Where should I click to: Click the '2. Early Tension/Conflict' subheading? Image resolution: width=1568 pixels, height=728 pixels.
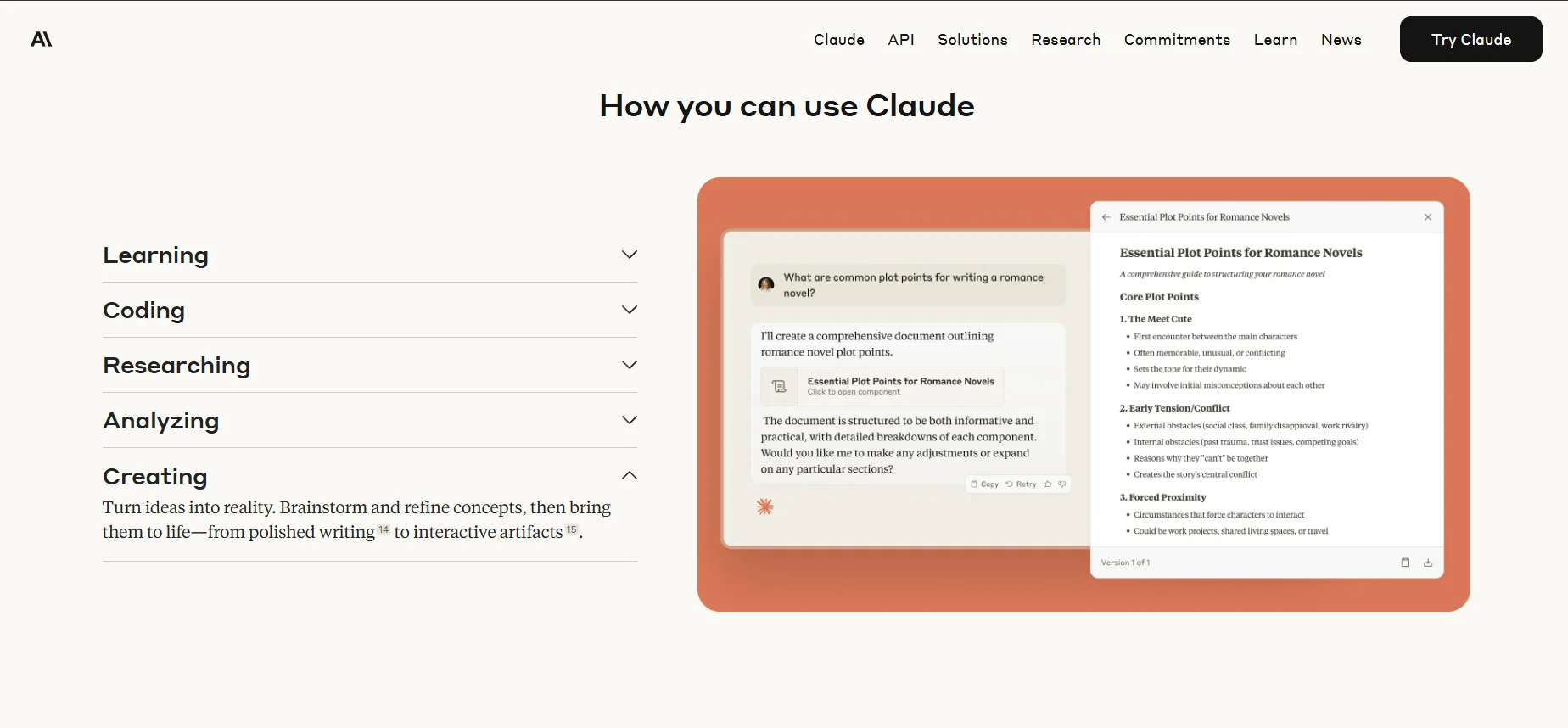click(1174, 408)
